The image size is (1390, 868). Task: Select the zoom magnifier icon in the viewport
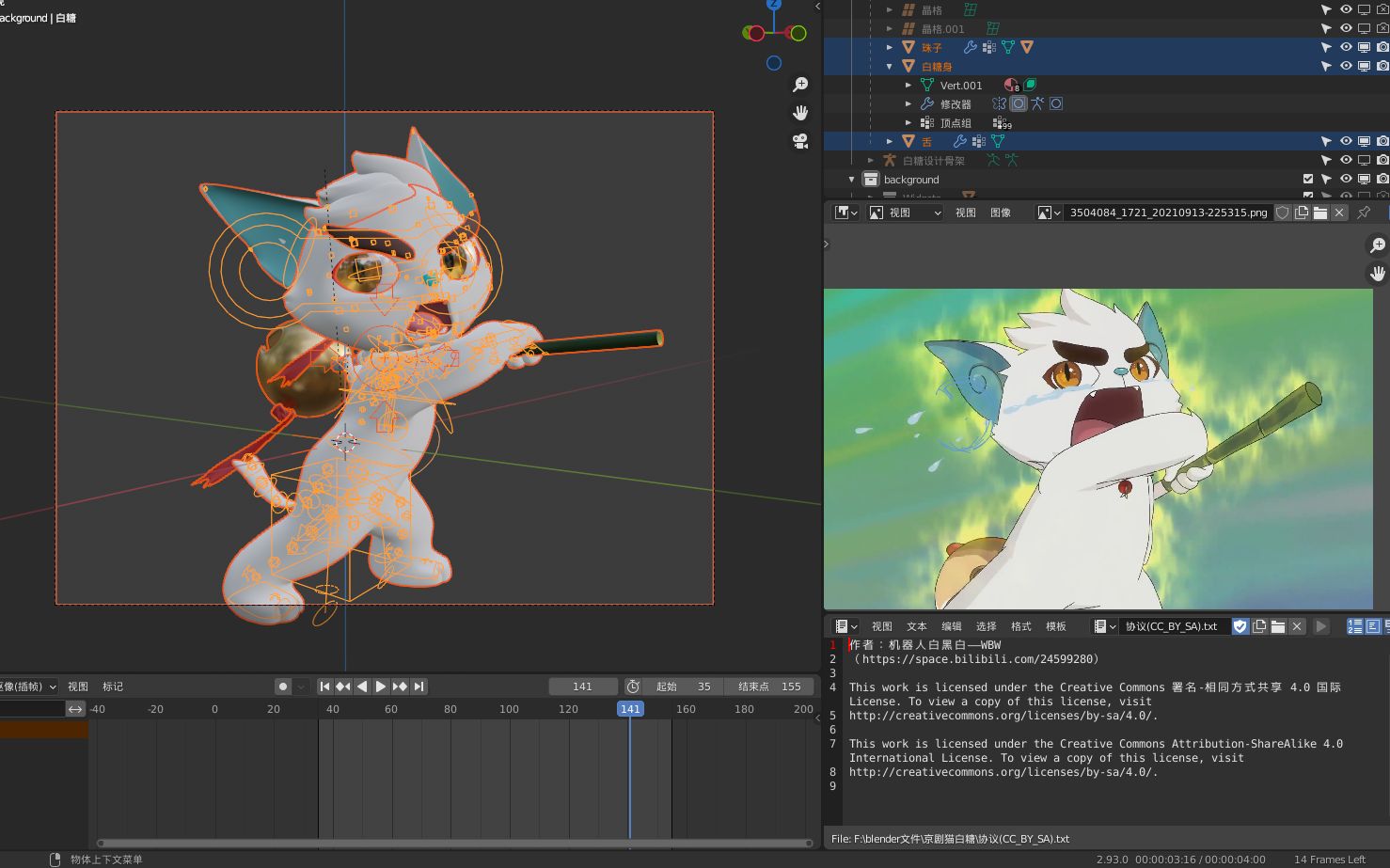click(x=800, y=84)
